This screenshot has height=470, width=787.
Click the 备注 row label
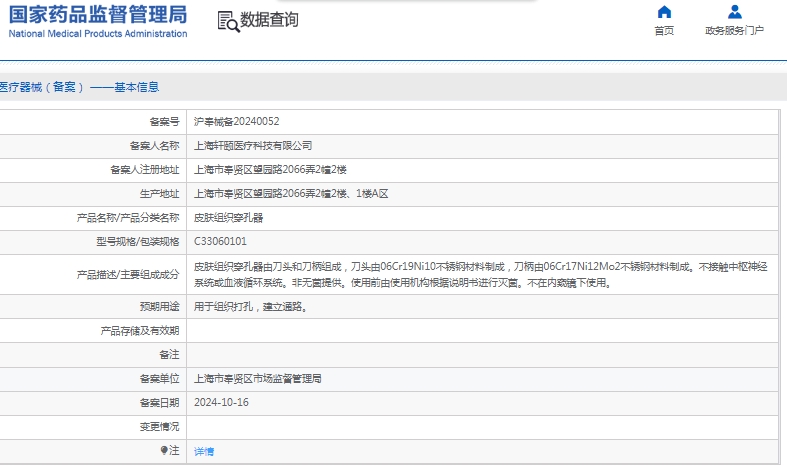click(169, 355)
